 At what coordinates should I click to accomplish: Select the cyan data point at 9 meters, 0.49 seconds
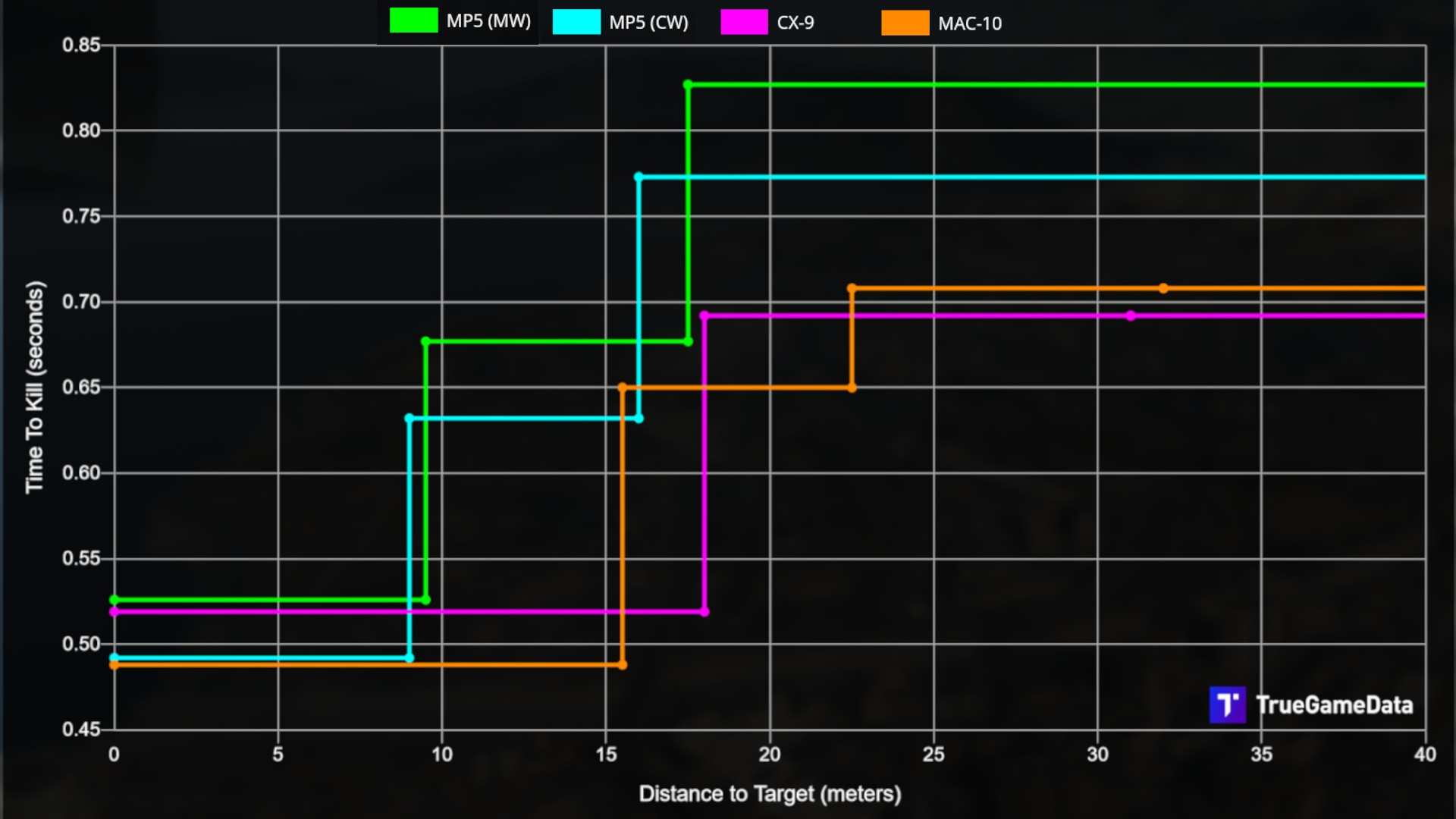point(409,657)
